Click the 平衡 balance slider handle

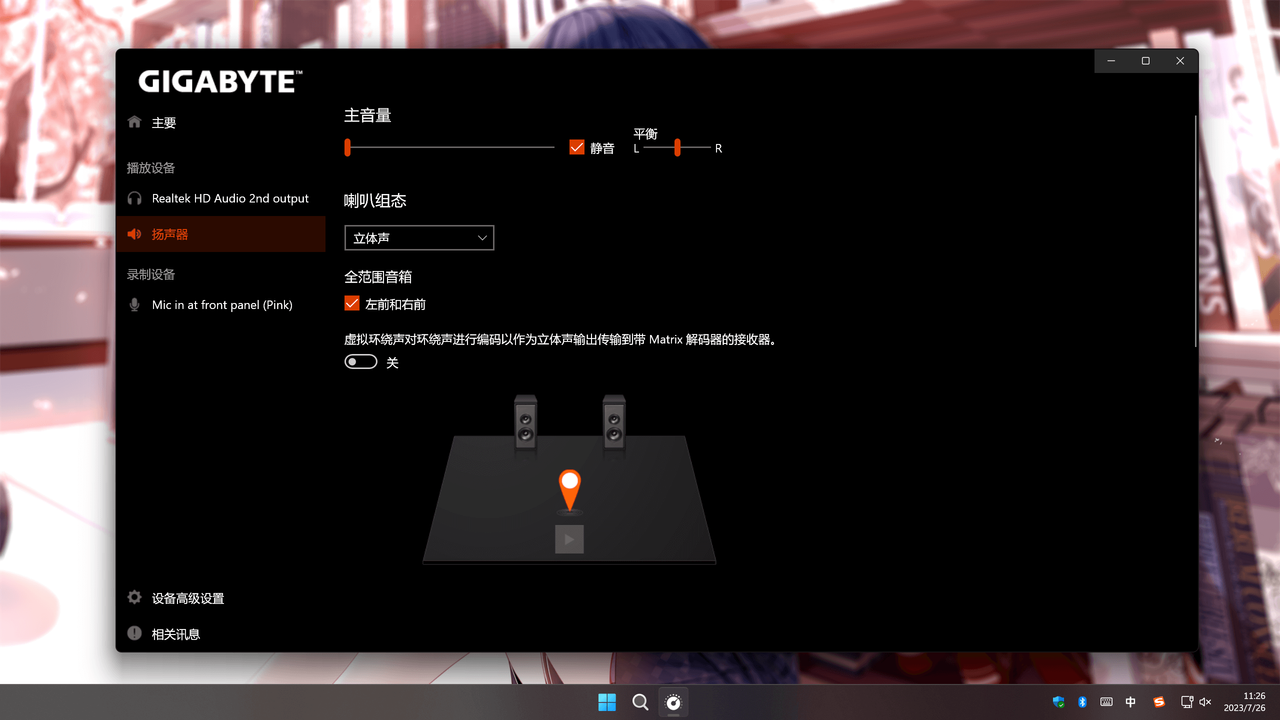click(x=677, y=147)
